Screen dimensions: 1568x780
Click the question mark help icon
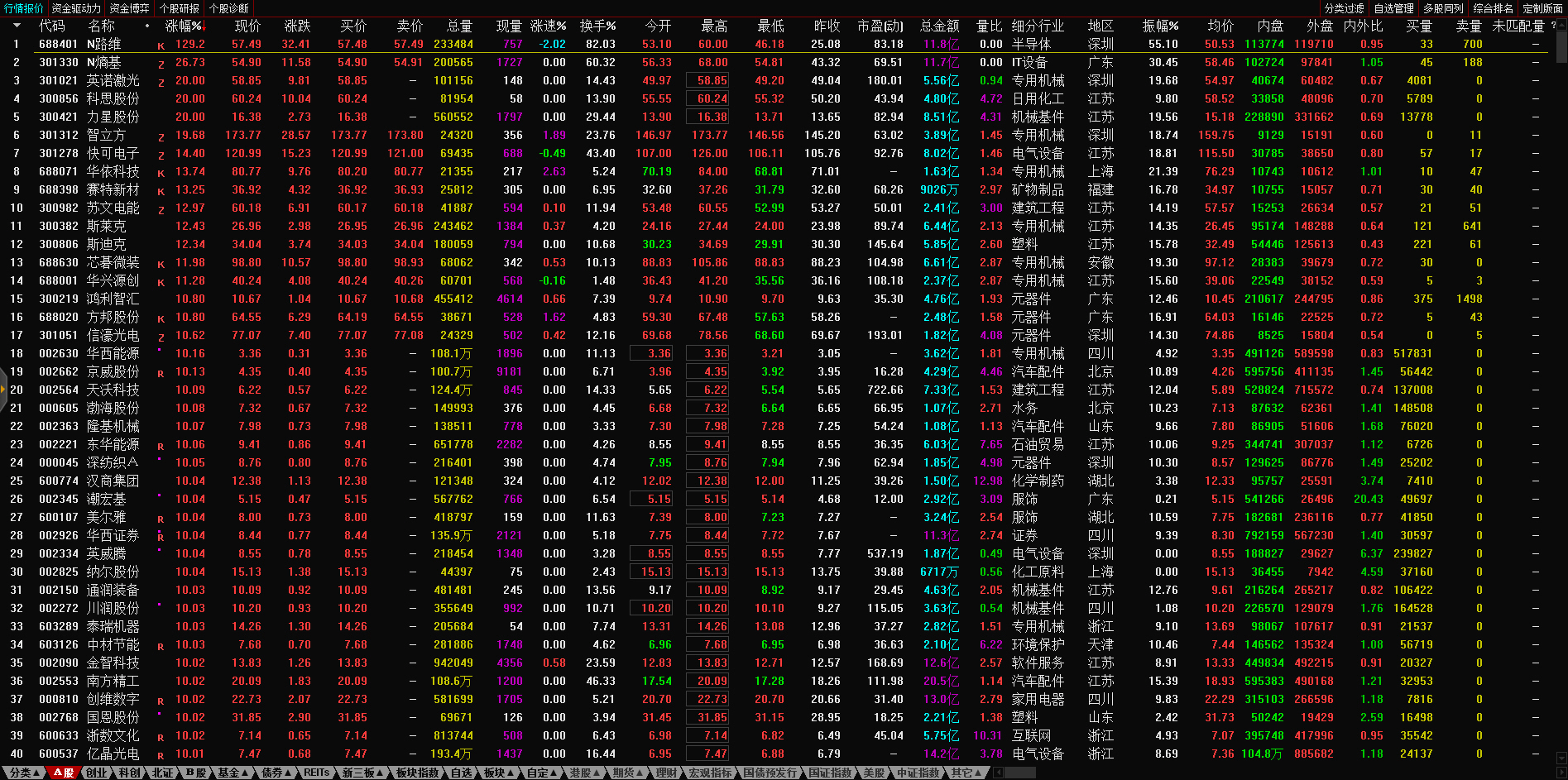[1553, 26]
